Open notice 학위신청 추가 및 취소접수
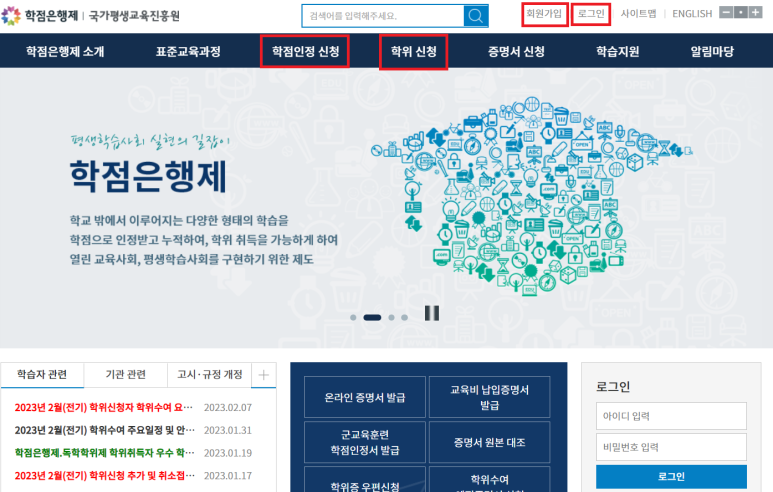Screen dimensions: 773x492 tap(105, 476)
